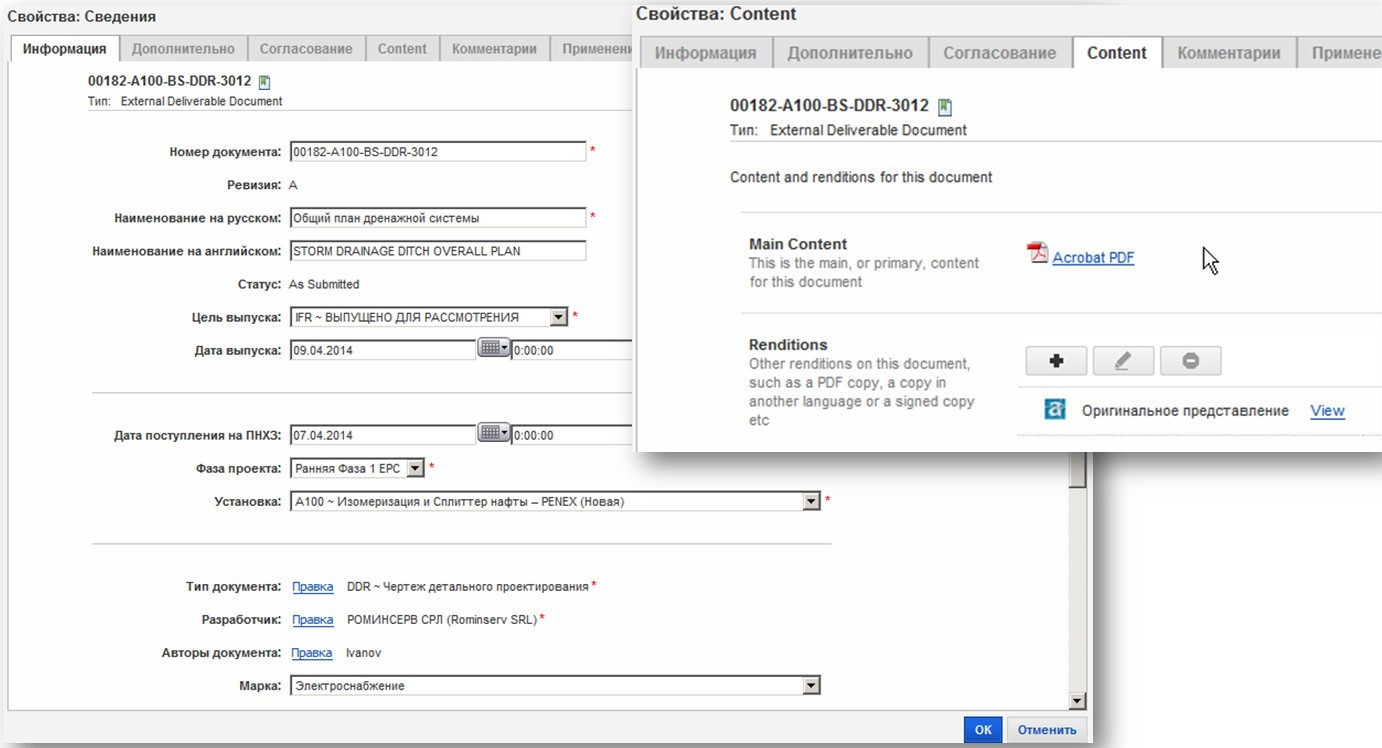Open the Фаза проекта dropdown
The height and width of the screenshot is (748, 1382).
(x=416, y=468)
